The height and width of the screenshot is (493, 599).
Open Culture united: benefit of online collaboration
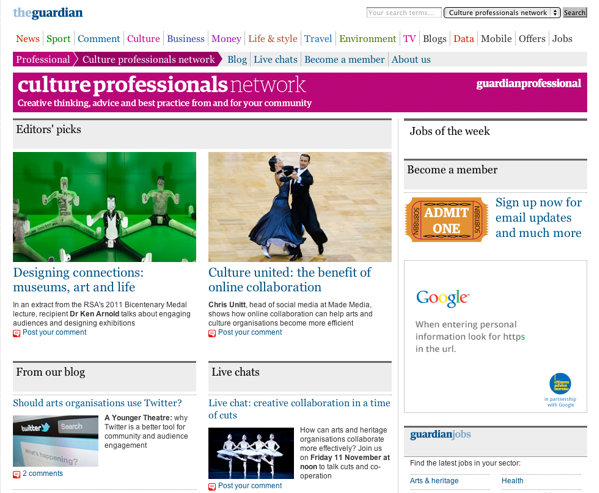tap(290, 280)
